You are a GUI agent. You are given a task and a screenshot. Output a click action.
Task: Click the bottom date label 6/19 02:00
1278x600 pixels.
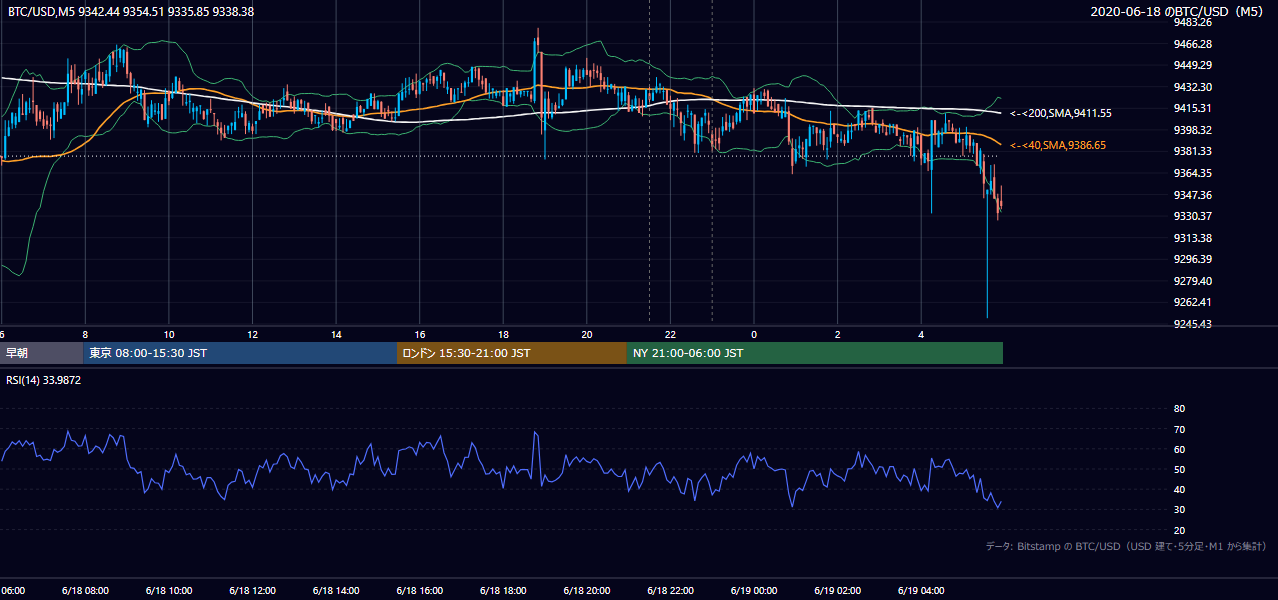click(x=837, y=590)
